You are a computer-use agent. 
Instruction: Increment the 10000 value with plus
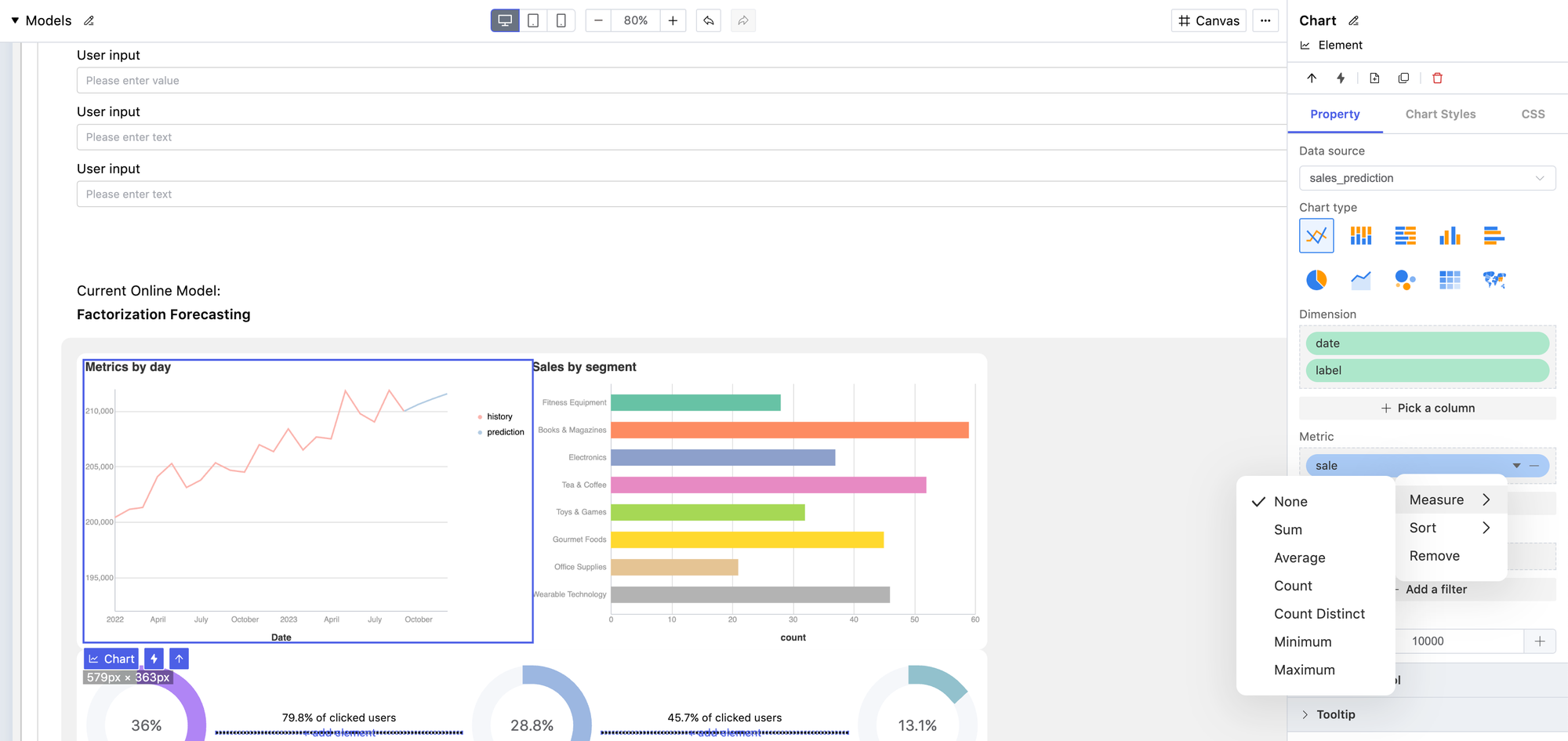(x=1540, y=641)
